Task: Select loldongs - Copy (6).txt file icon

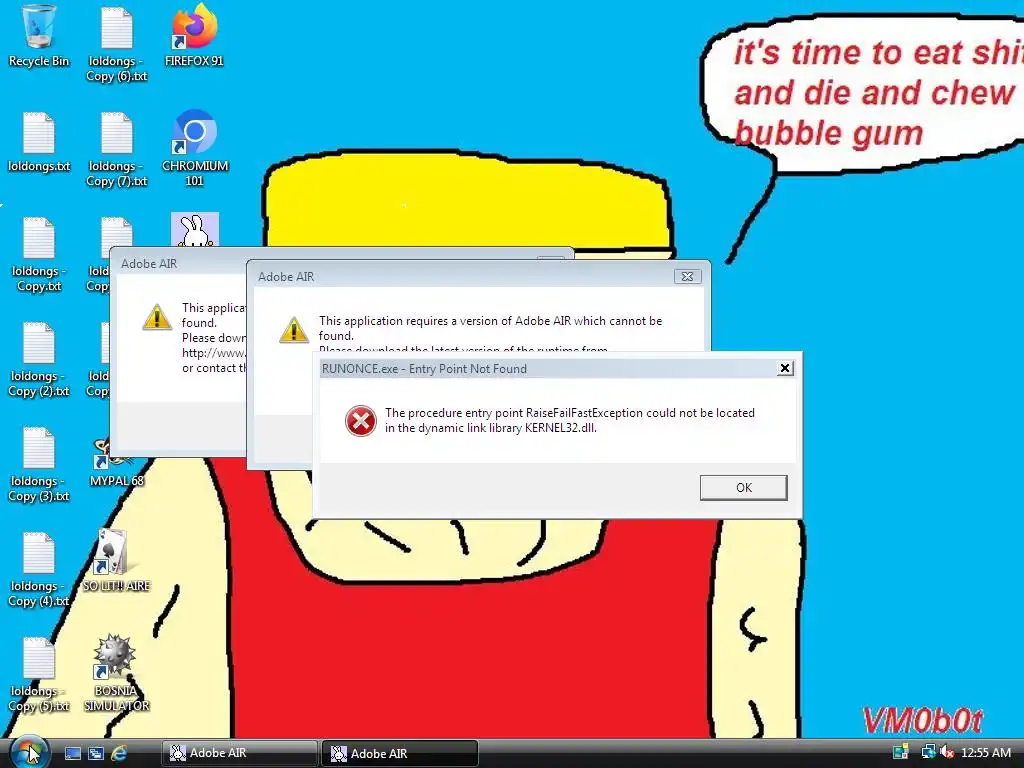Action: [x=117, y=44]
